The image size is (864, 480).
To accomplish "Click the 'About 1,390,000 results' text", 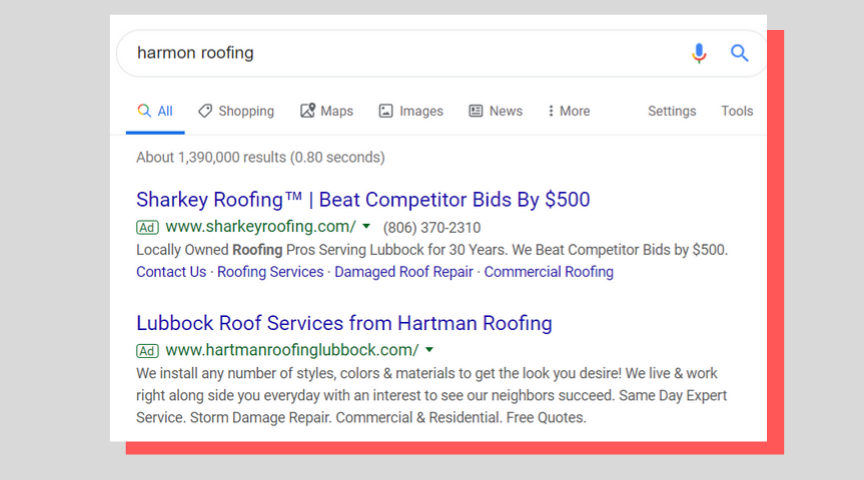I will click(x=261, y=158).
